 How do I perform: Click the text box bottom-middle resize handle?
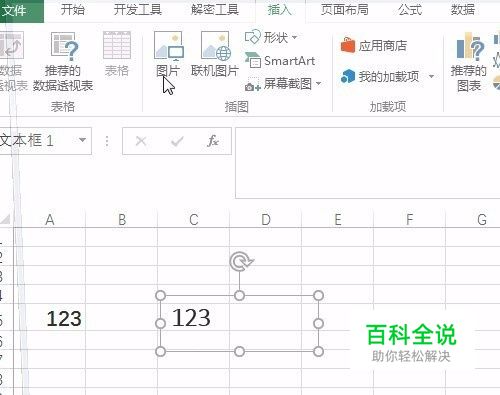click(x=239, y=351)
